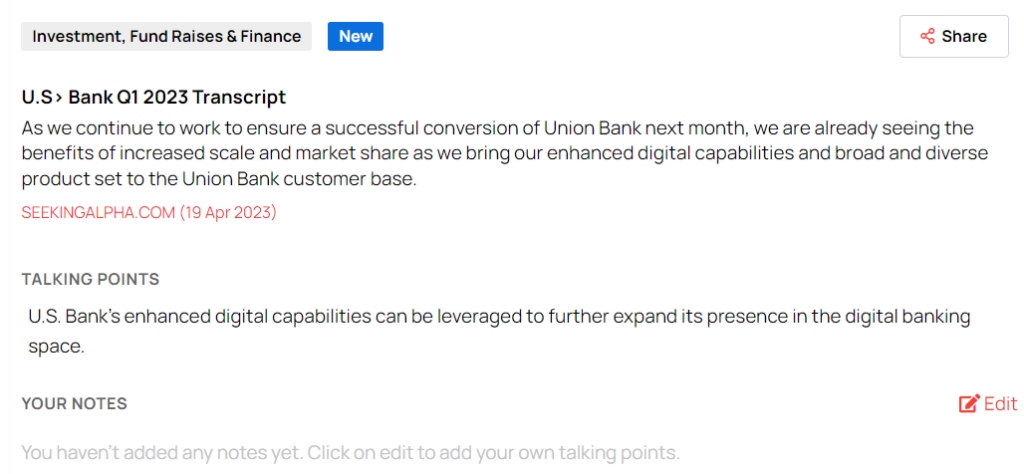This screenshot has height=474, width=1024.
Task: Click the blue New badge
Action: 355,36
